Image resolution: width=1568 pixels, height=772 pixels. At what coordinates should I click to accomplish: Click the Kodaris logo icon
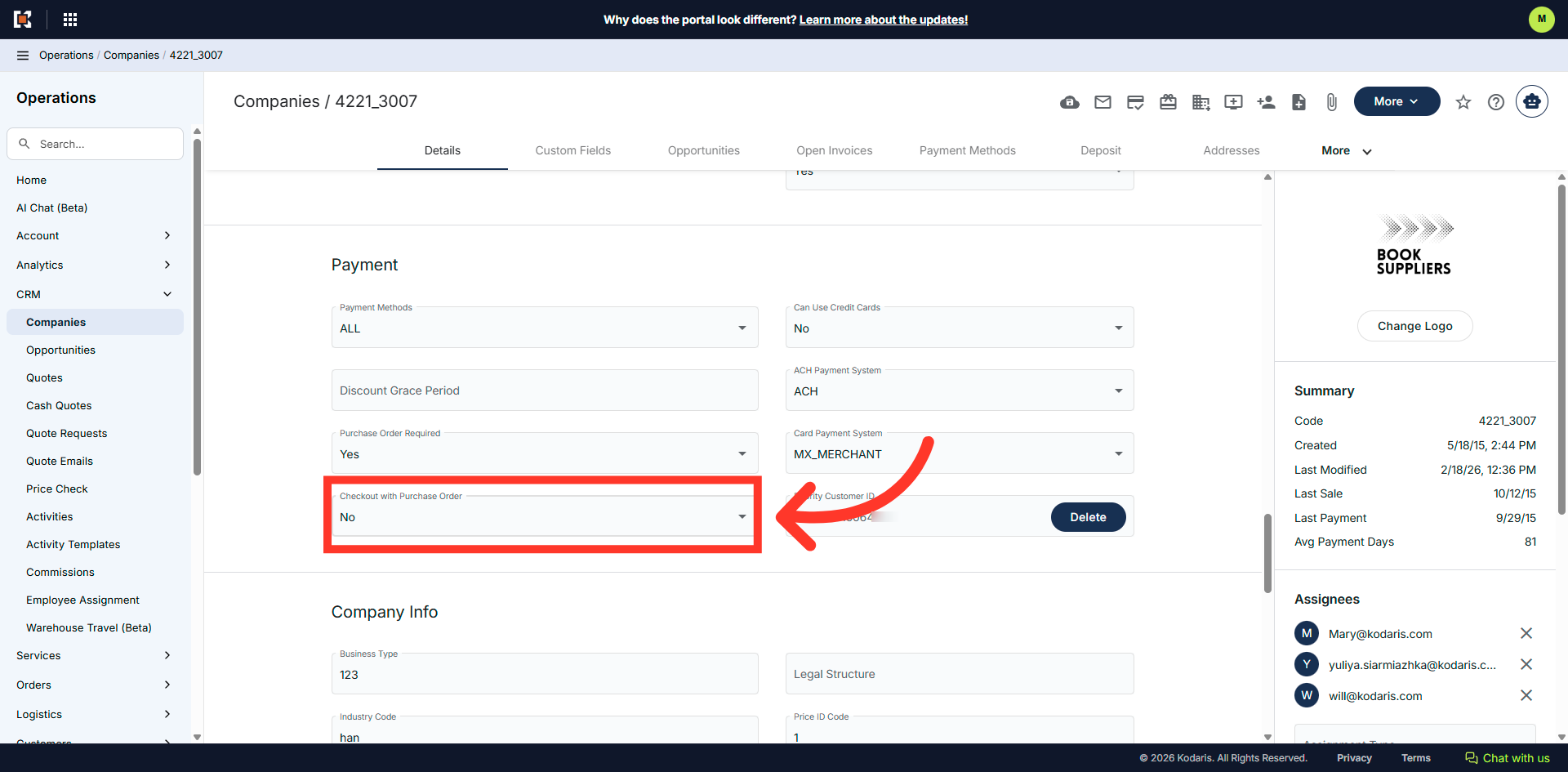click(x=23, y=20)
